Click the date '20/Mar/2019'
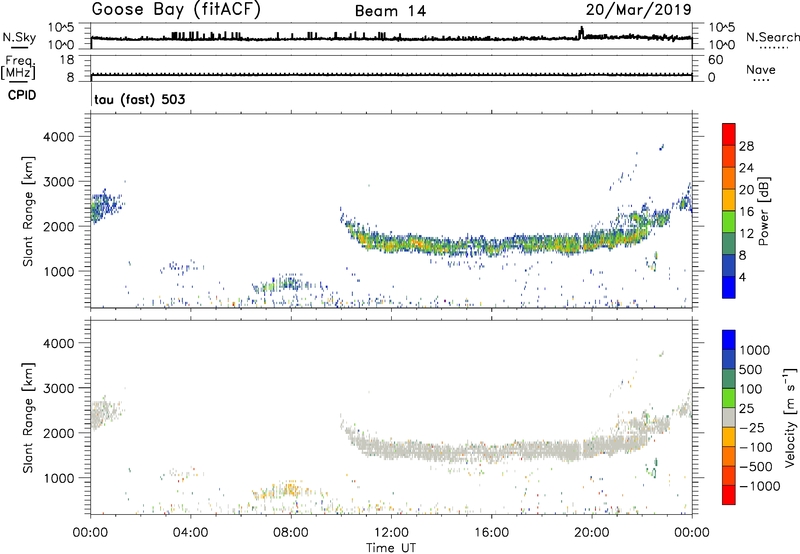The width and height of the screenshot is (800, 554). (x=639, y=9)
